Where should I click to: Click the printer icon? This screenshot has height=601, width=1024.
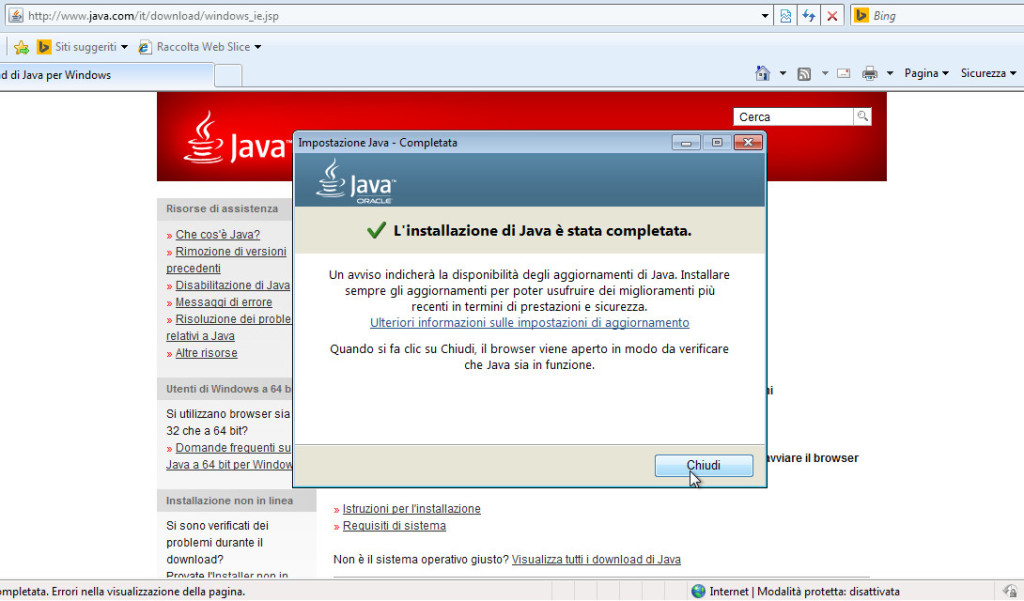coord(869,73)
